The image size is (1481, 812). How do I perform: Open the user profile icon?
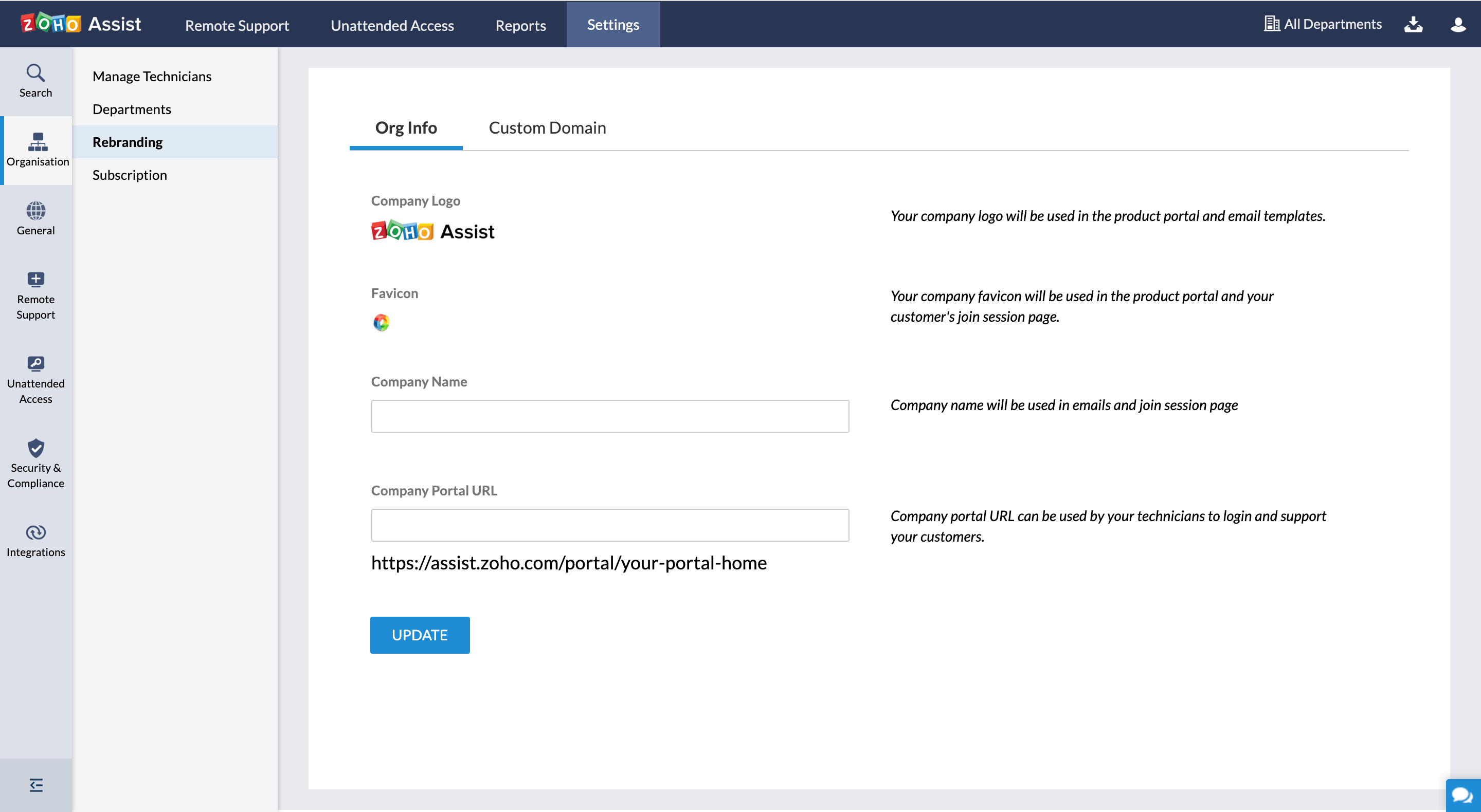(1457, 24)
